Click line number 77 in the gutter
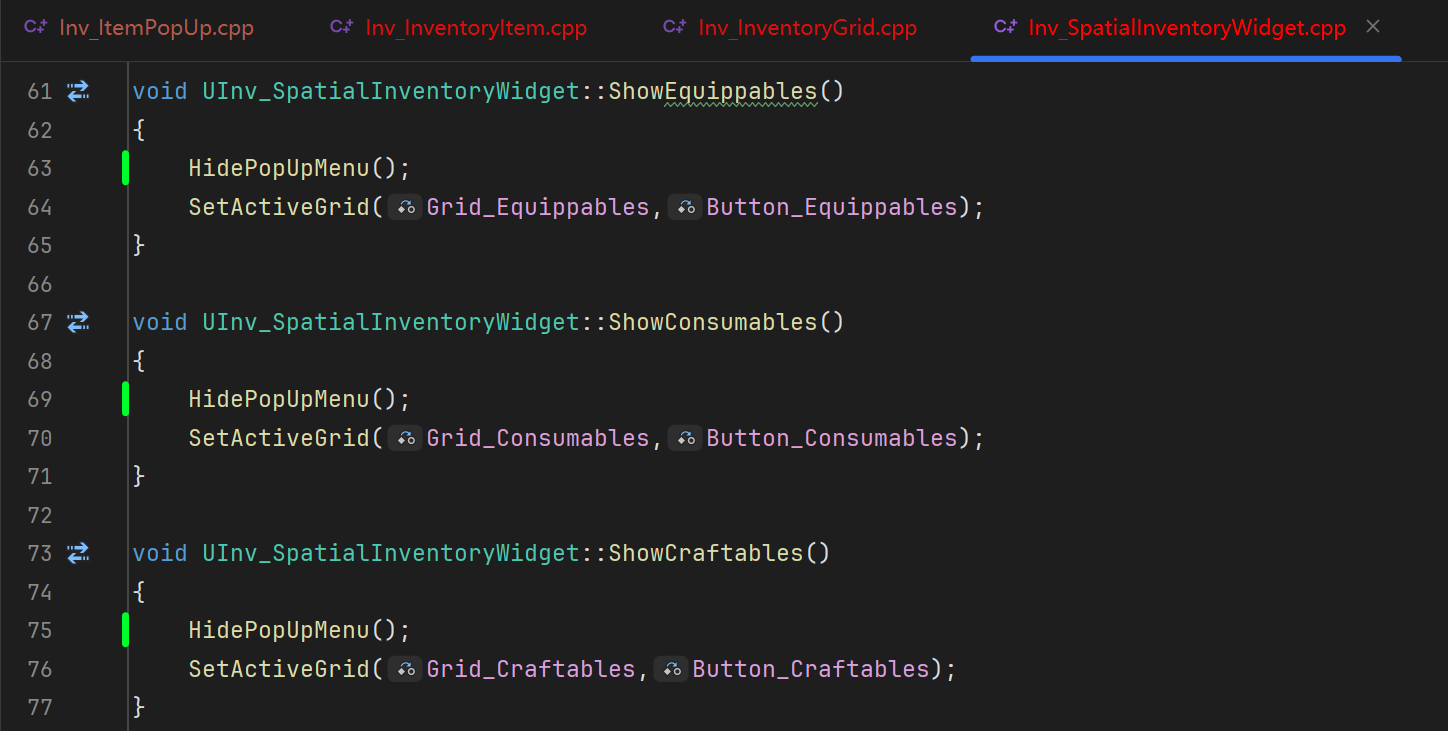 point(39,707)
